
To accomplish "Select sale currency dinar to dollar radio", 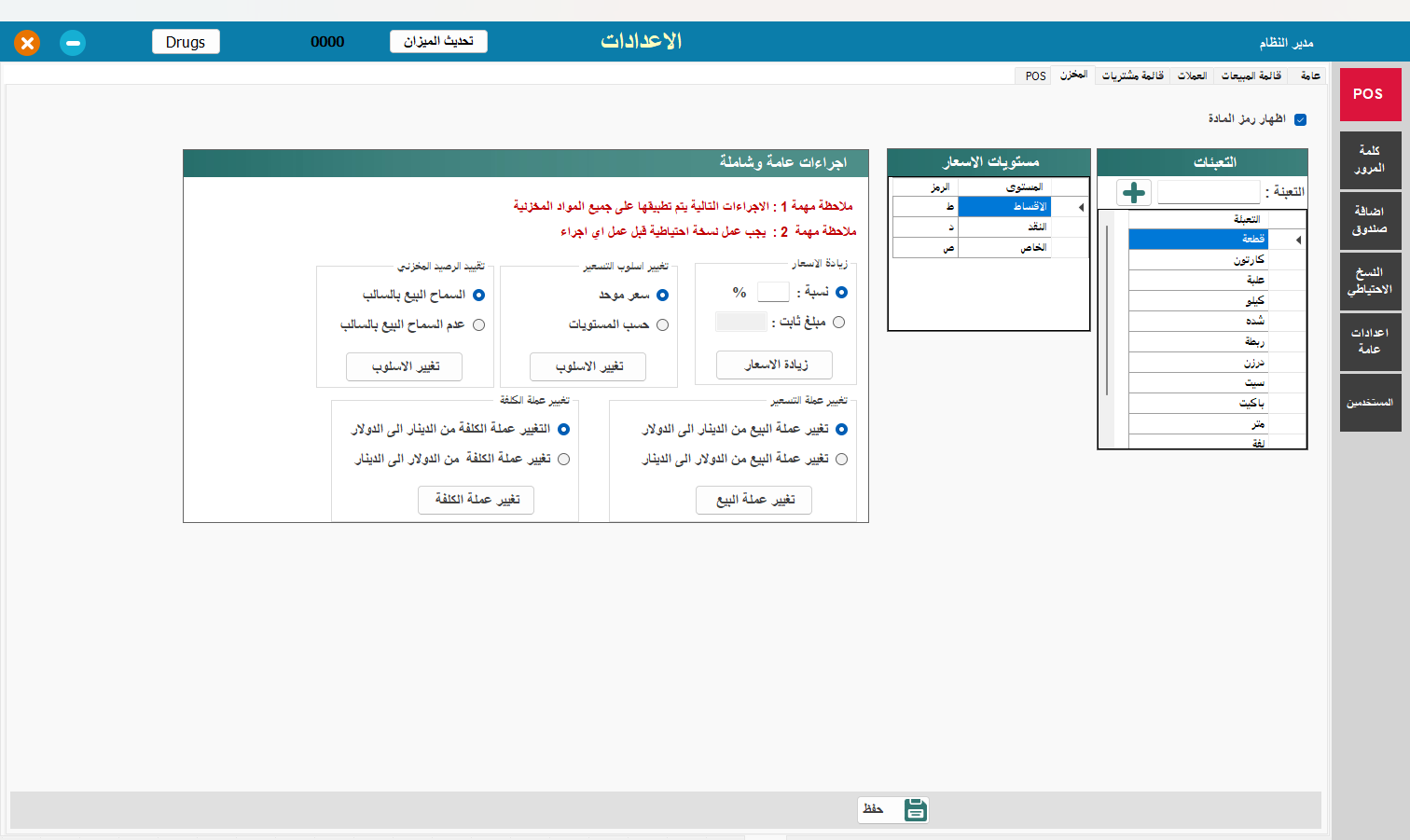I will pyautogui.click(x=842, y=429).
